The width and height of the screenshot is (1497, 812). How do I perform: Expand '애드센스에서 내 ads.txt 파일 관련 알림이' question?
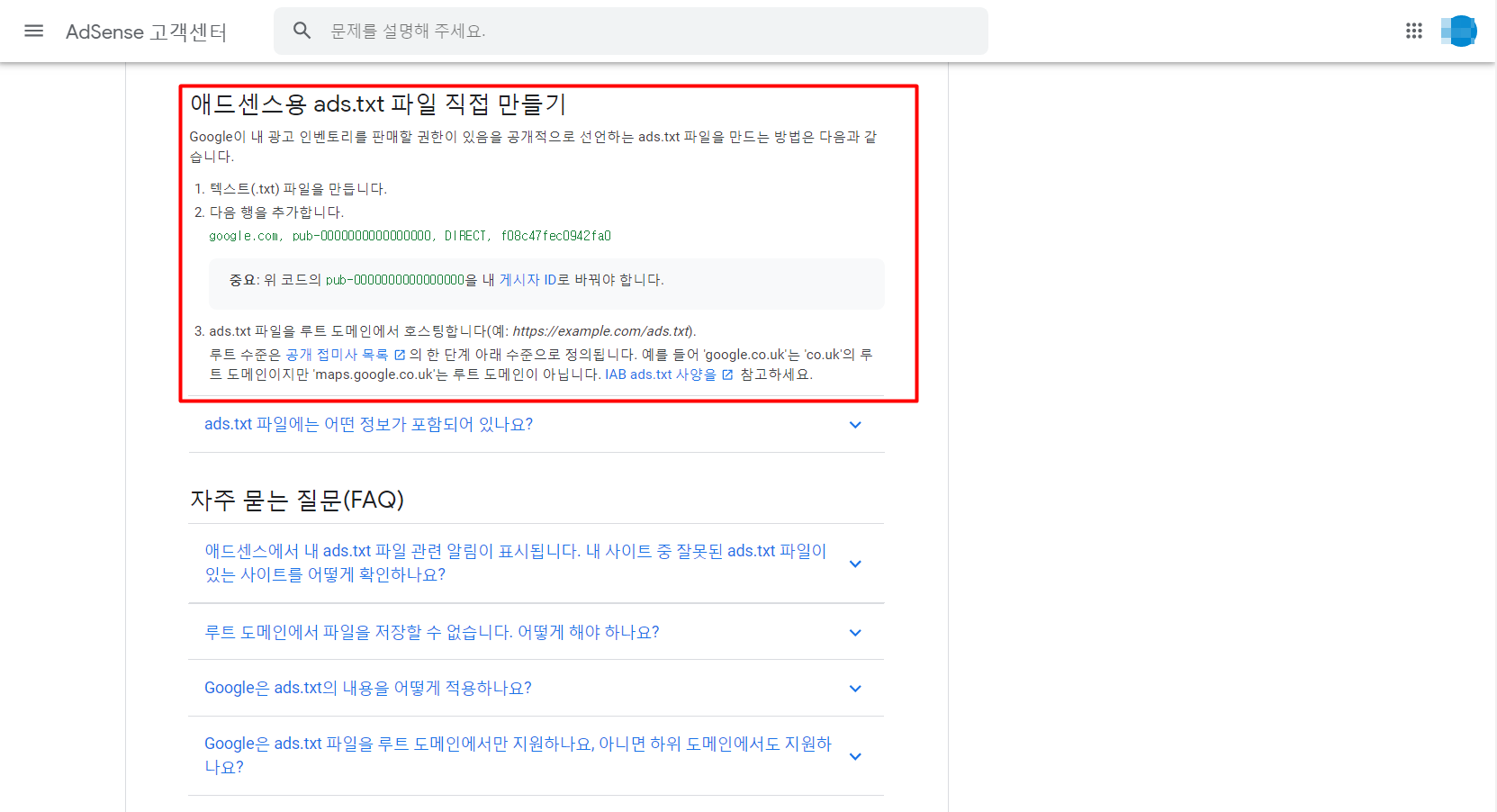pyautogui.click(x=536, y=563)
